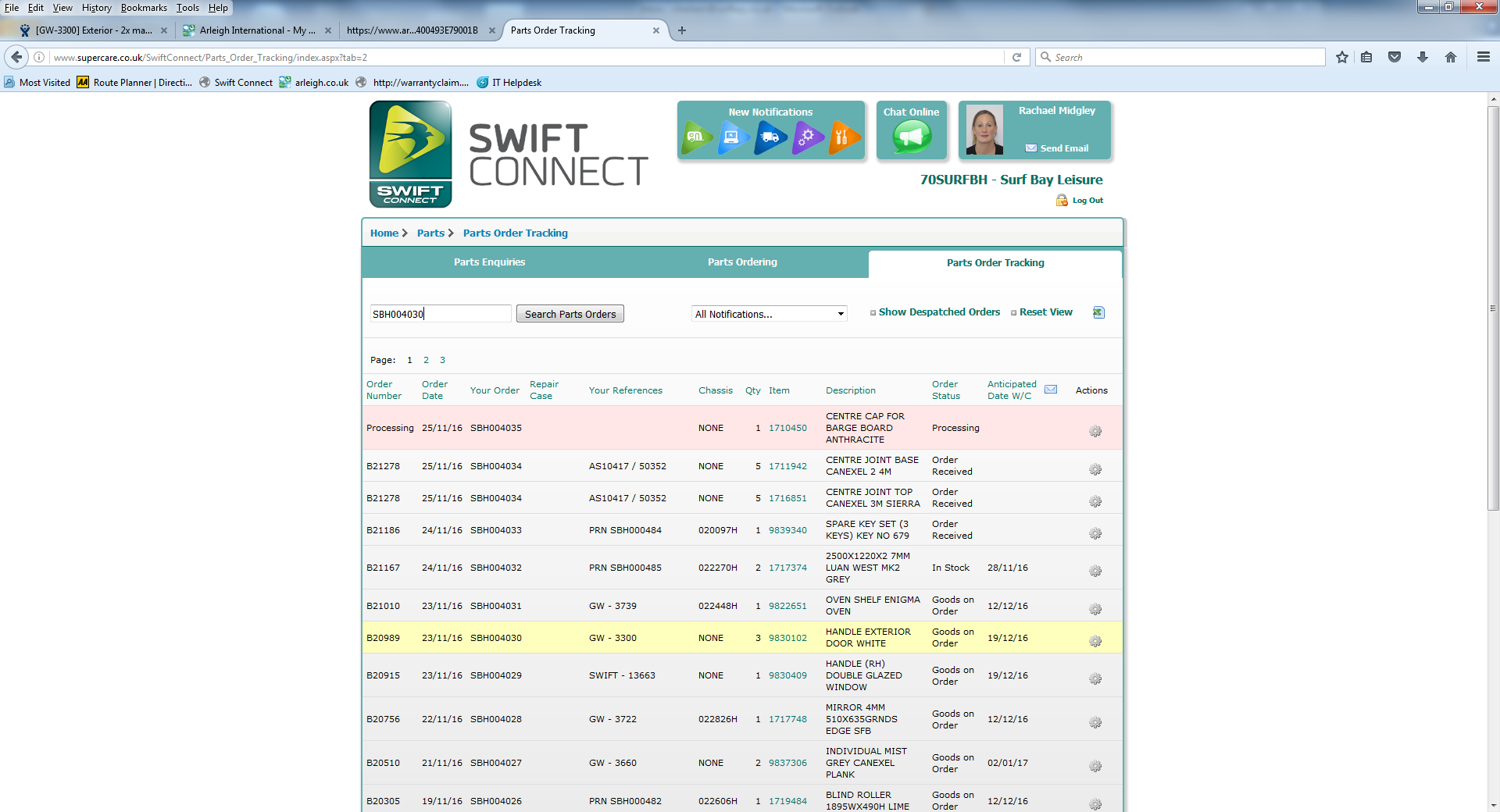1500x812 pixels.
Task: Switch to Parts Enquiries tab
Action: [489, 262]
